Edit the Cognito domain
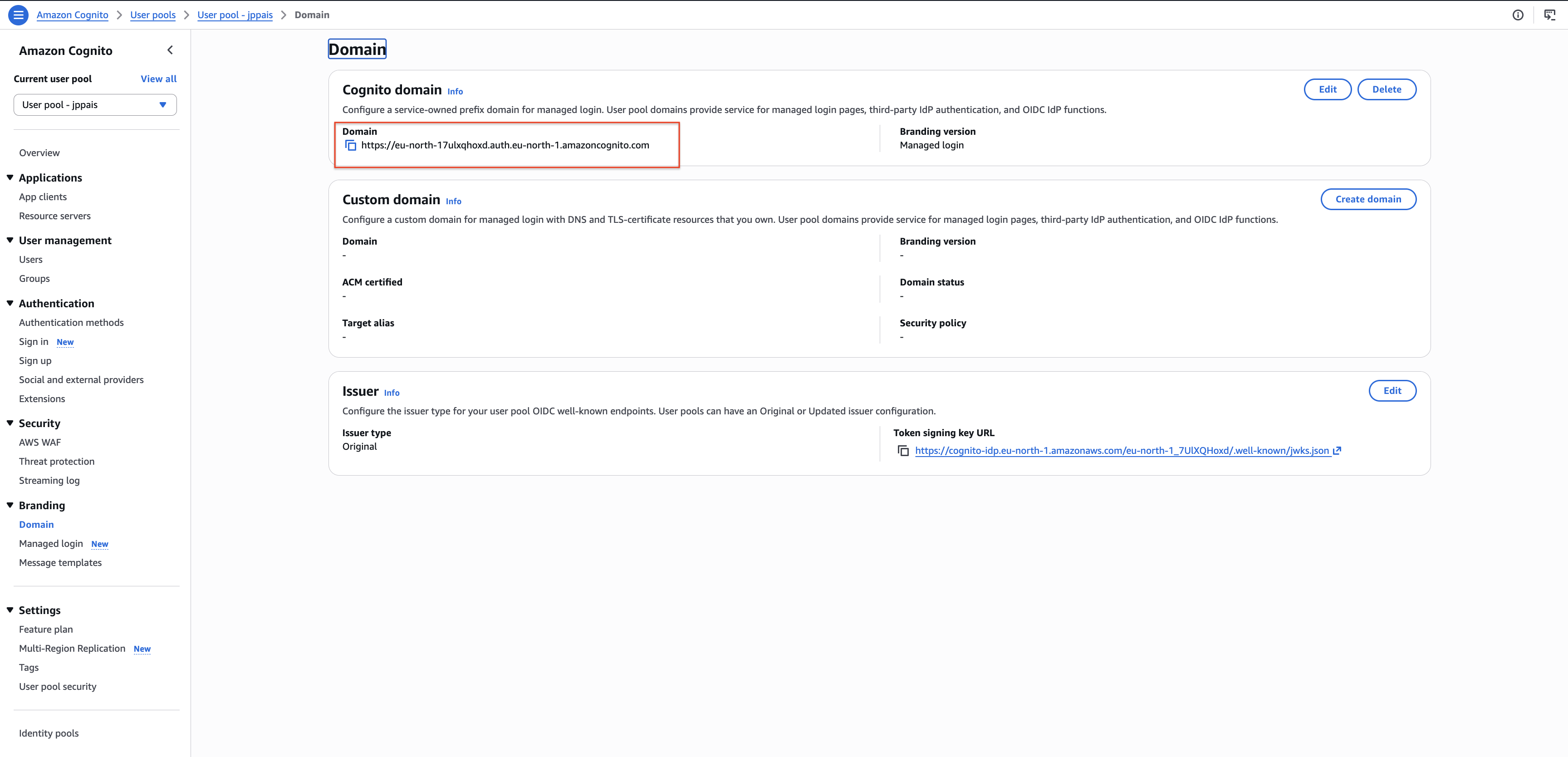1568x757 pixels. point(1328,89)
